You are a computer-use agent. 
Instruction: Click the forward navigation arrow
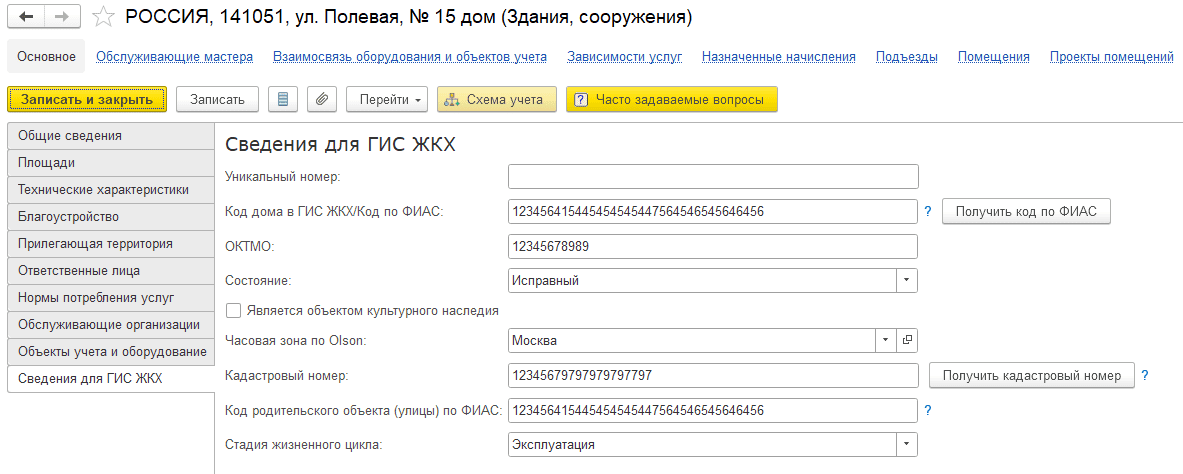point(62,17)
